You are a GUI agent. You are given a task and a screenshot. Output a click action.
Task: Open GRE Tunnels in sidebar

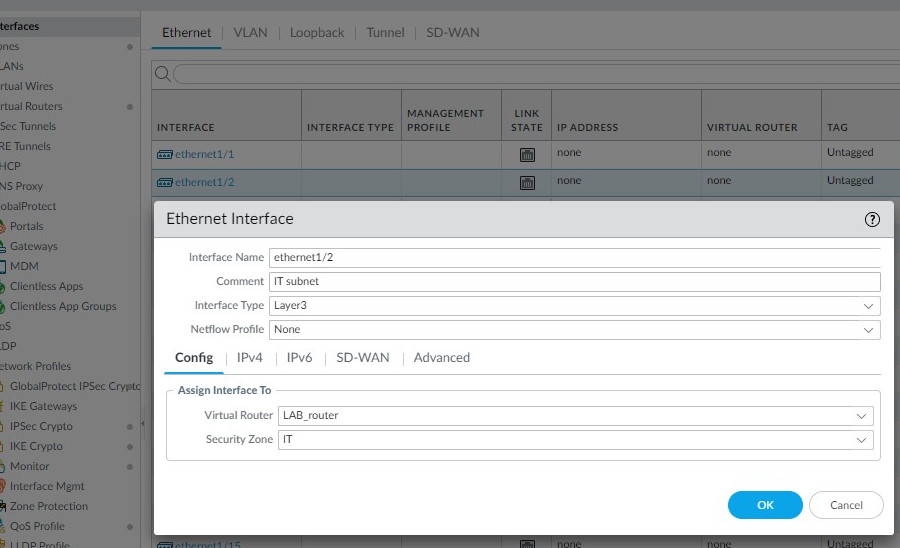click(x=25, y=146)
